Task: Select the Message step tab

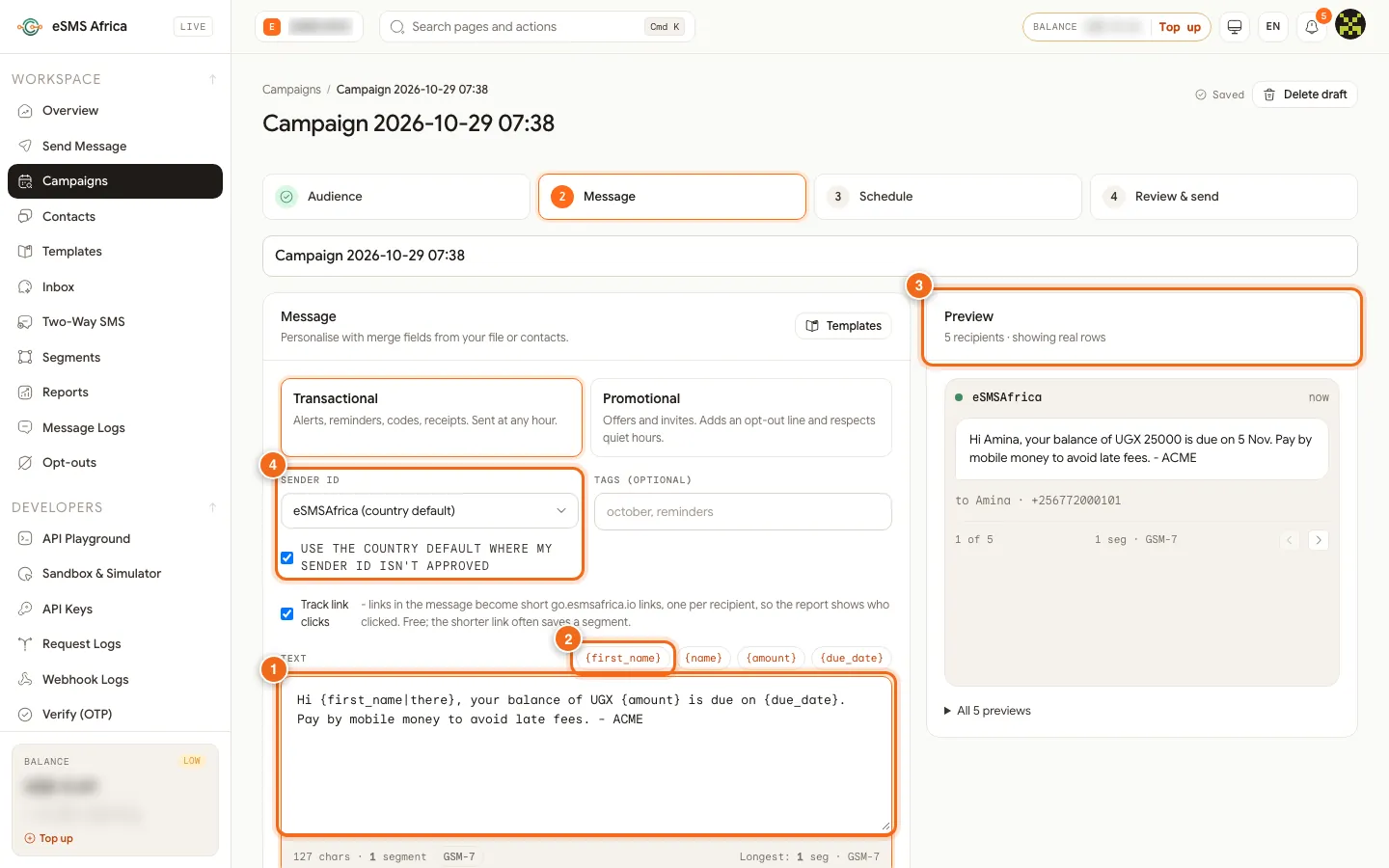Action: pos(672,197)
